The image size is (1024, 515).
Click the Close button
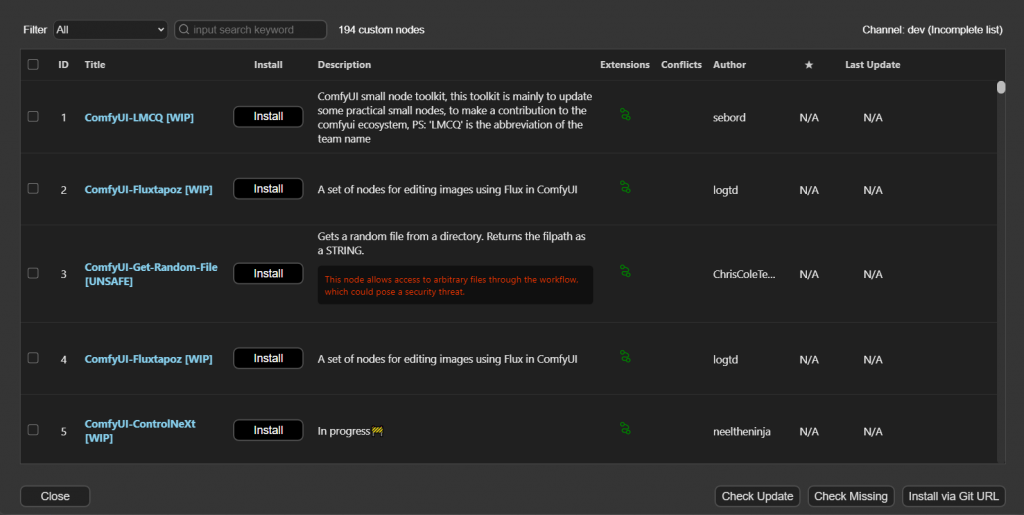coord(55,496)
